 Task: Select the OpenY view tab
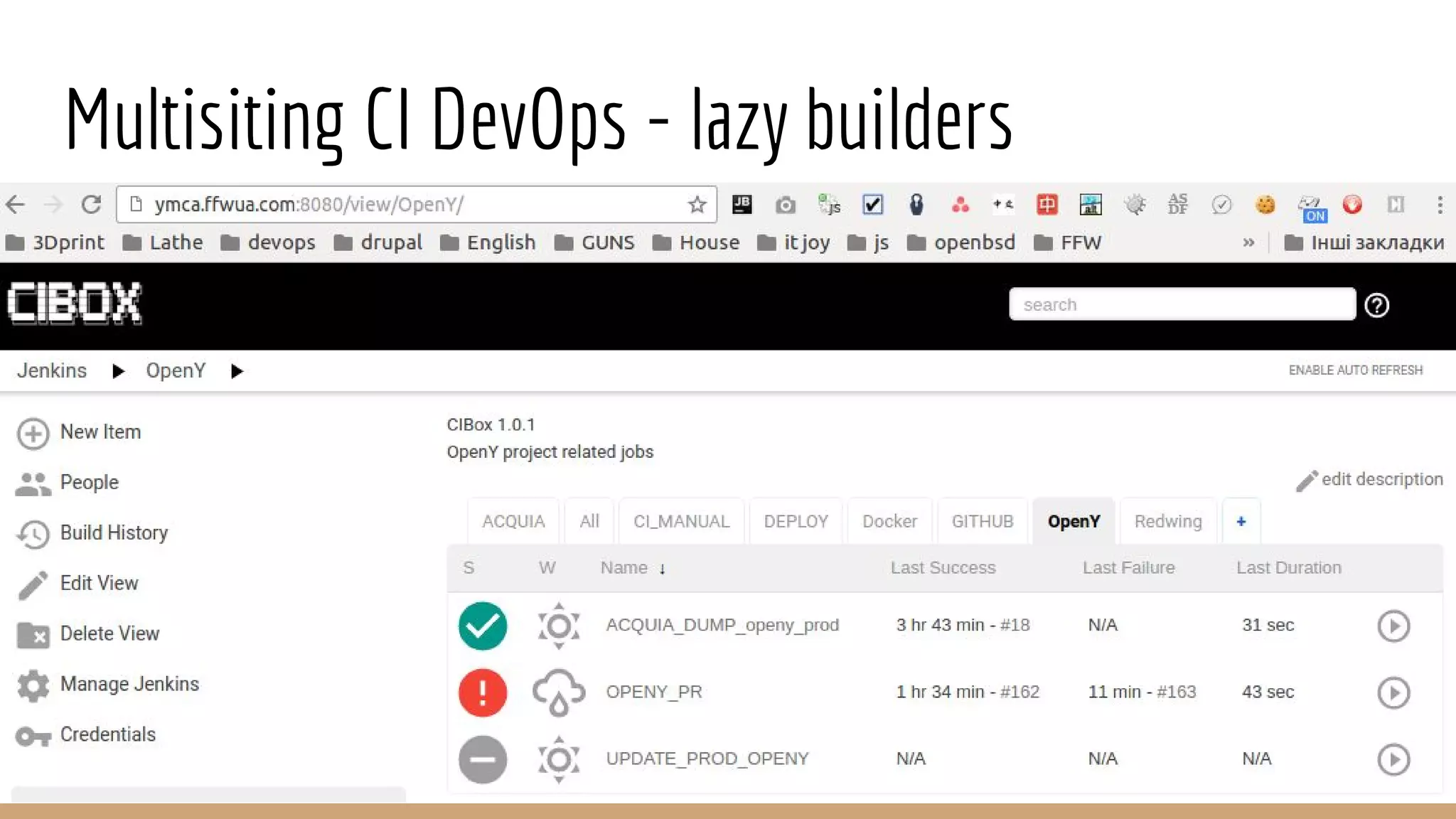[1074, 522]
